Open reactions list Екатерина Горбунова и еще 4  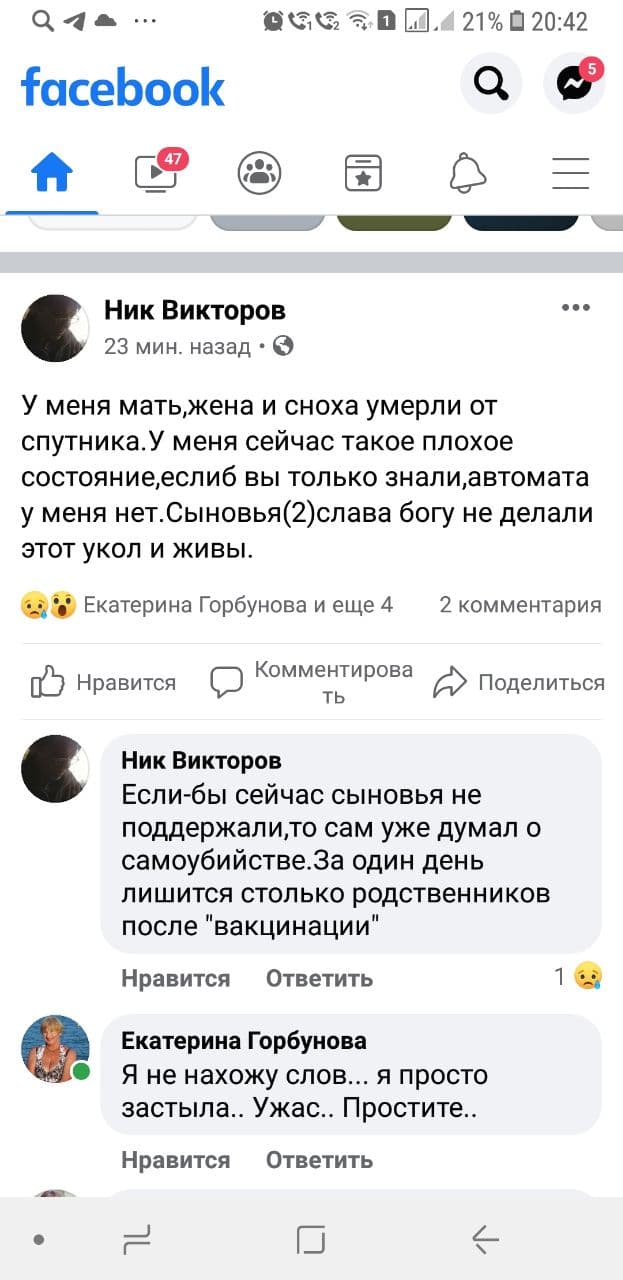click(x=207, y=604)
